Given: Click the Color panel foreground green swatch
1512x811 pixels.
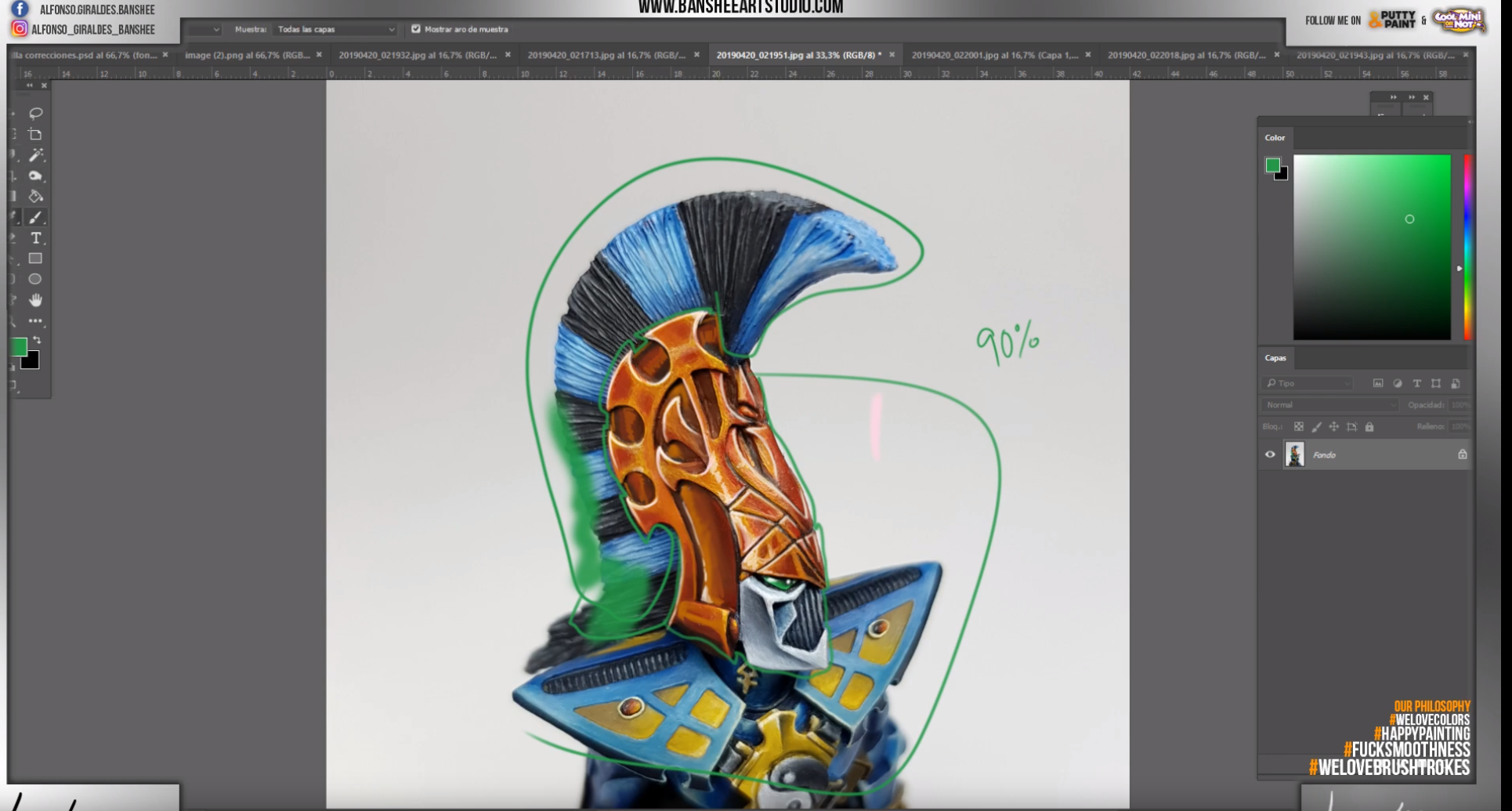Looking at the screenshot, I should point(1272,165).
